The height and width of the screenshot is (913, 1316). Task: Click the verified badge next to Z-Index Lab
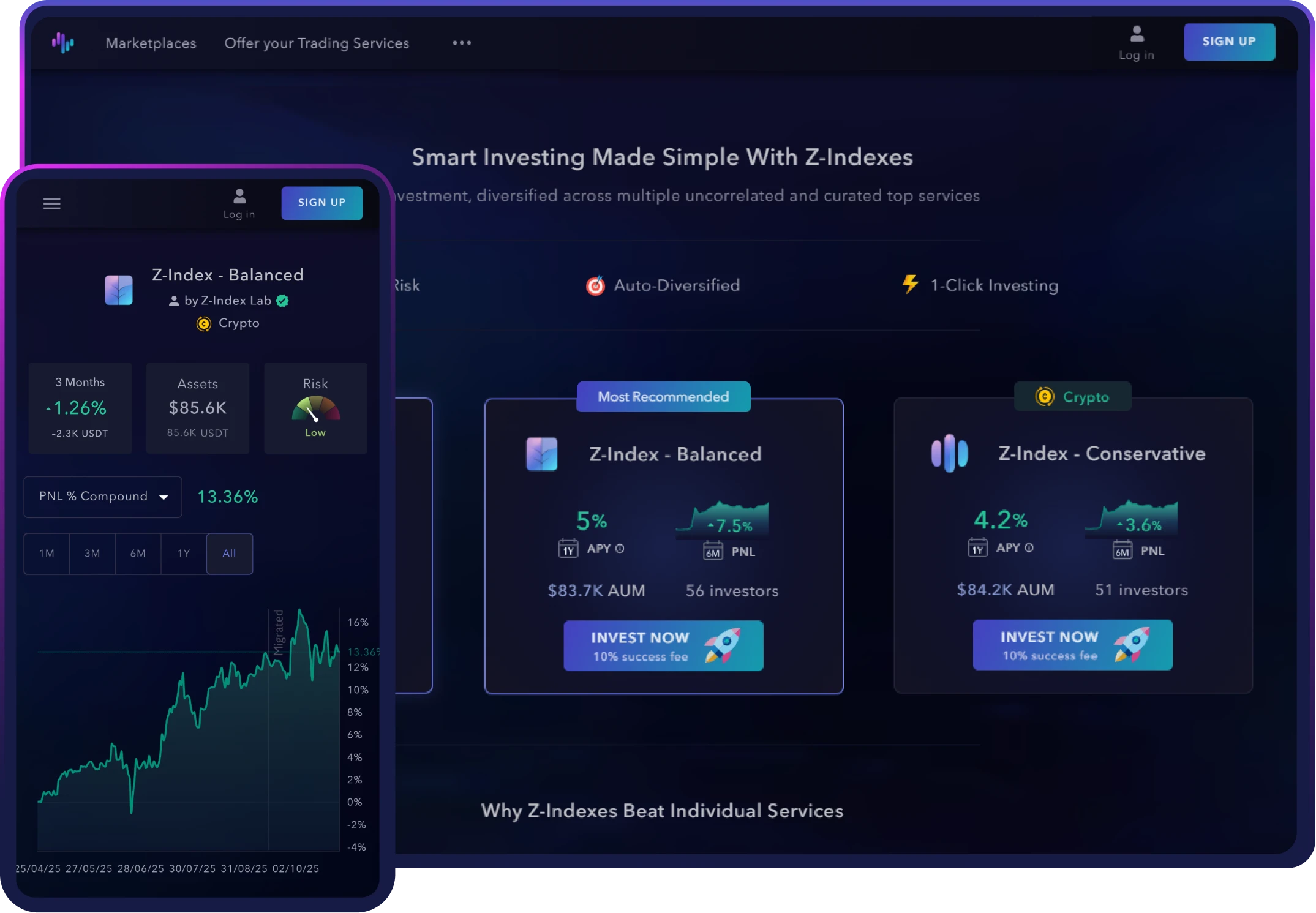tap(282, 301)
